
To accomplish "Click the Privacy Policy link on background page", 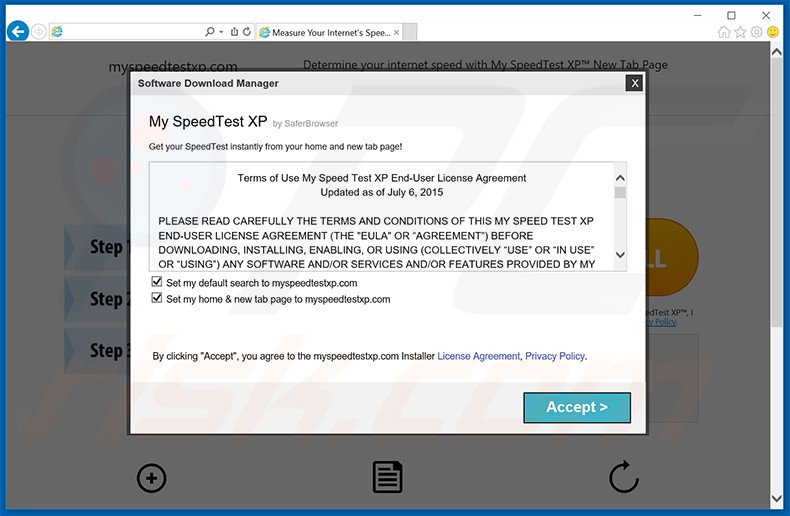I will pos(662,322).
